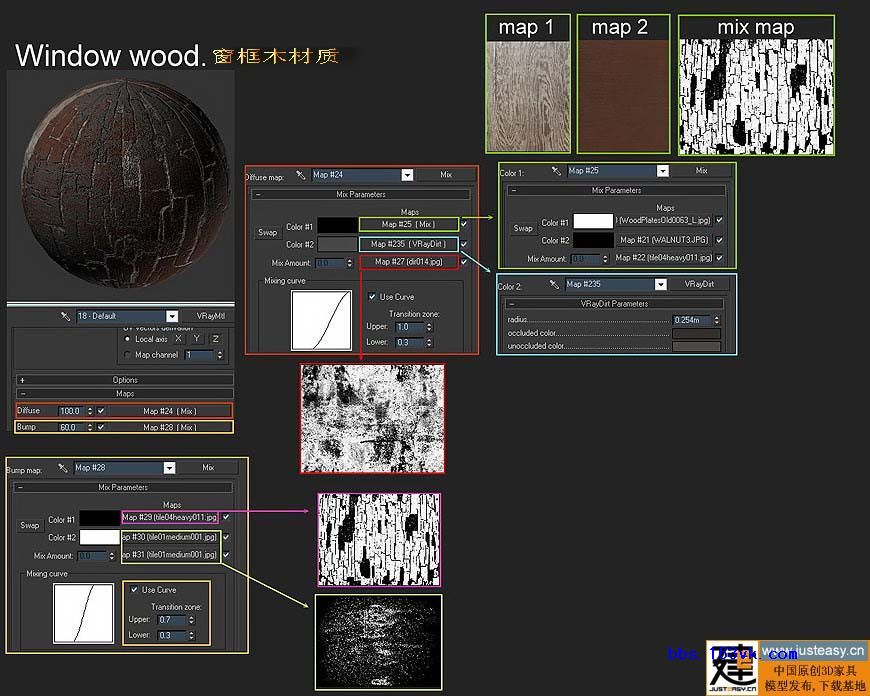Click the material preview sphere

[124, 183]
